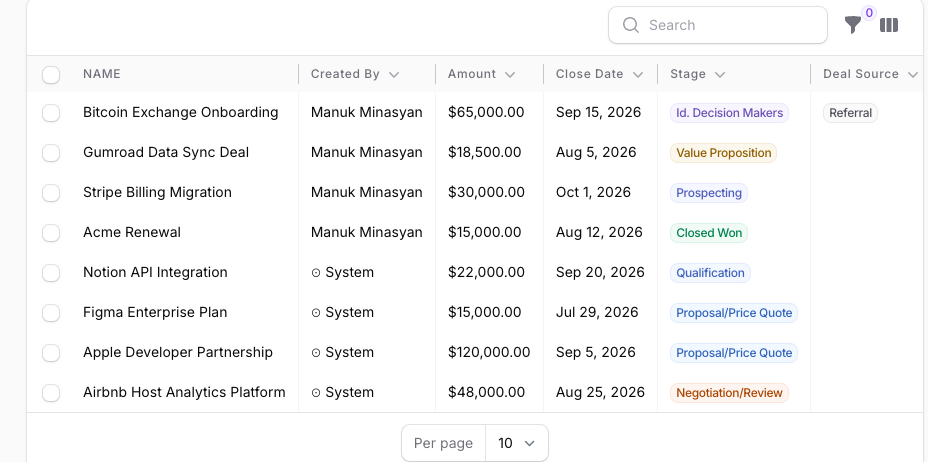The width and height of the screenshot is (928, 462).
Task: Open the Apple Developer Partnership deal
Action: click(178, 352)
